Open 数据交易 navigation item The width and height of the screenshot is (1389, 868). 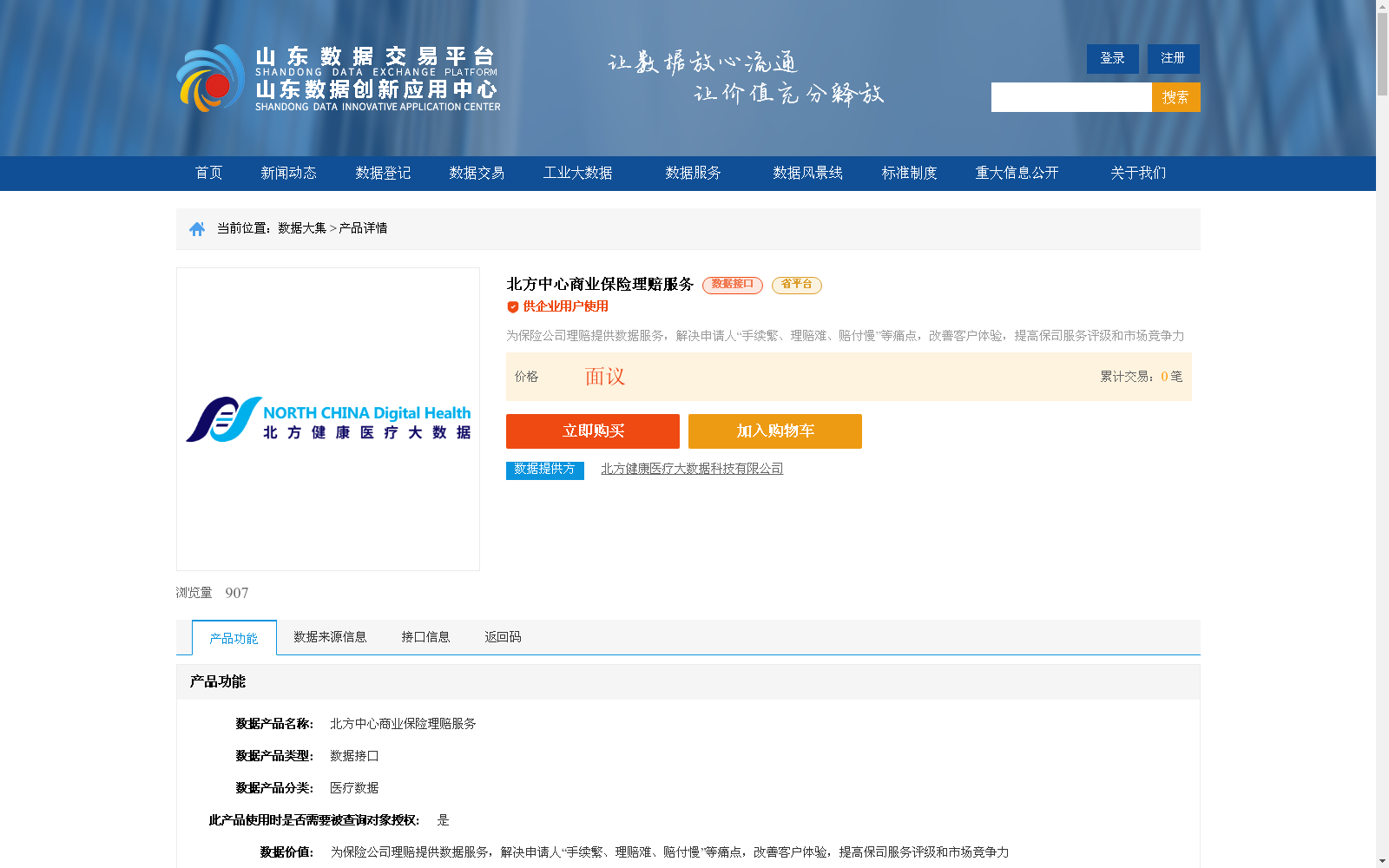coord(477,173)
